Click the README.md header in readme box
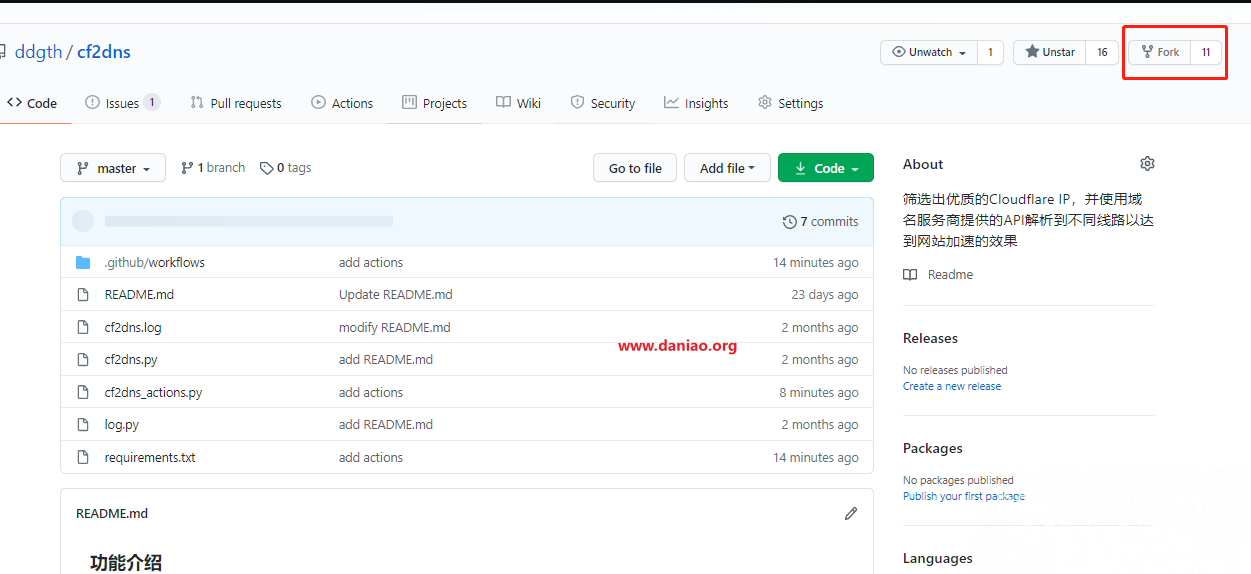The height and width of the screenshot is (574, 1251). [x=112, y=513]
